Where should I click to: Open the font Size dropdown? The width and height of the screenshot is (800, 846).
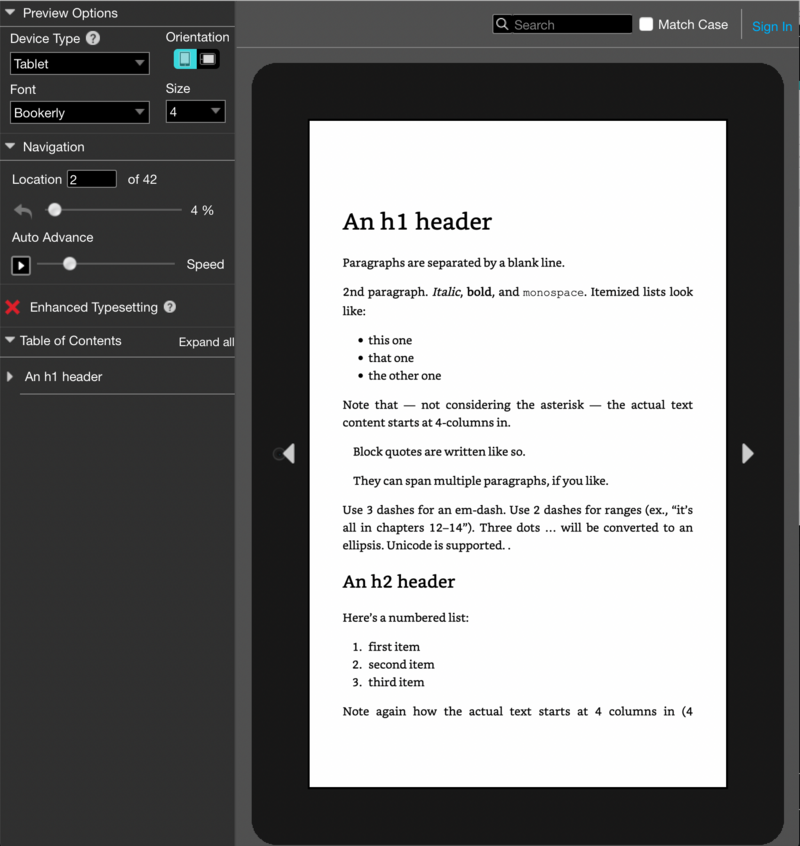(x=195, y=112)
